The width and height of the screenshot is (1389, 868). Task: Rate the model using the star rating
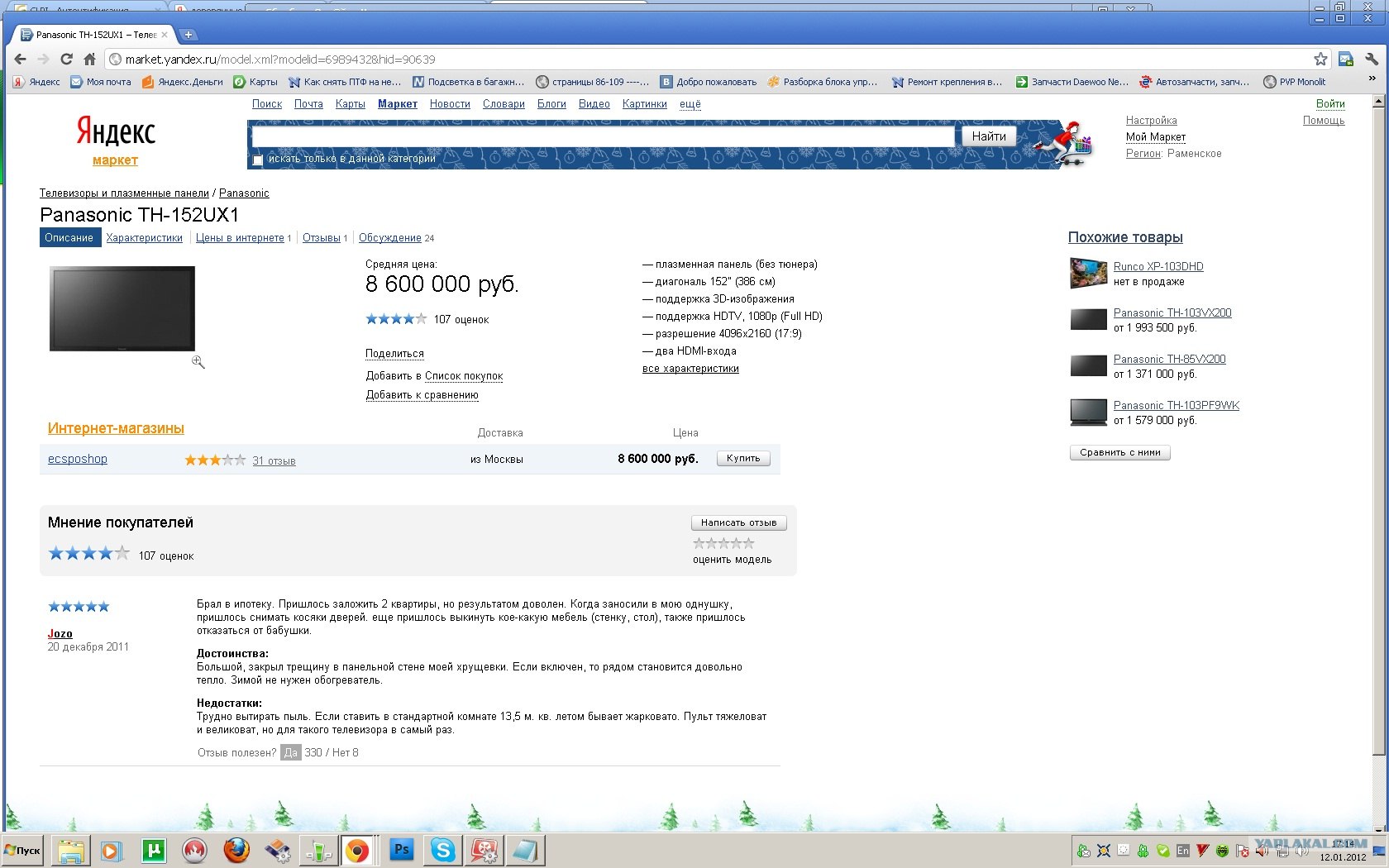(723, 542)
